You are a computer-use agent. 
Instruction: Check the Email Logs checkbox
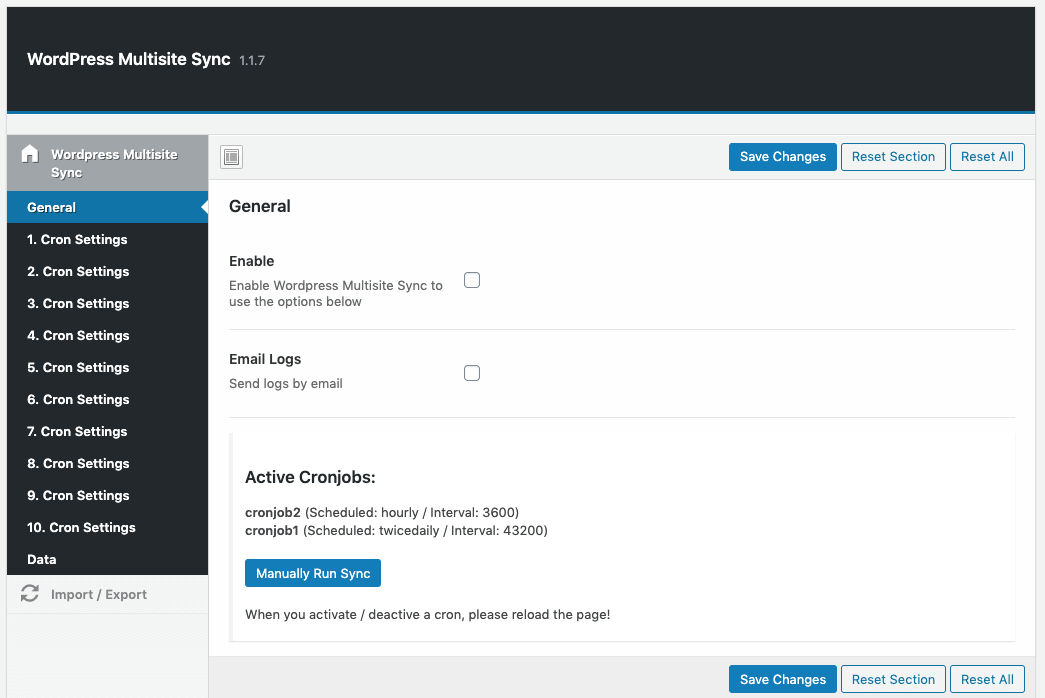click(471, 372)
